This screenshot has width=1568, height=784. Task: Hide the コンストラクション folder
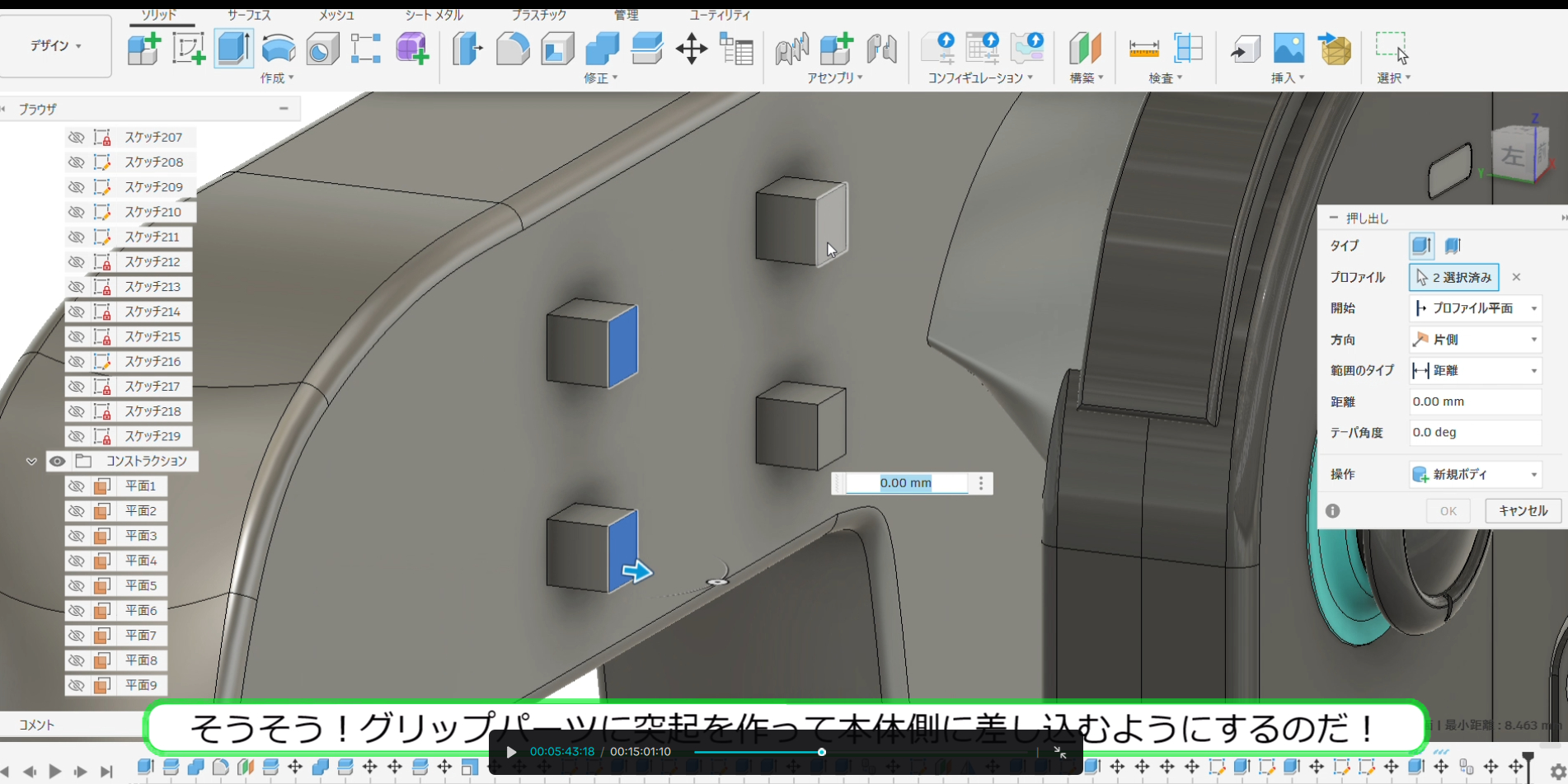tap(57, 461)
